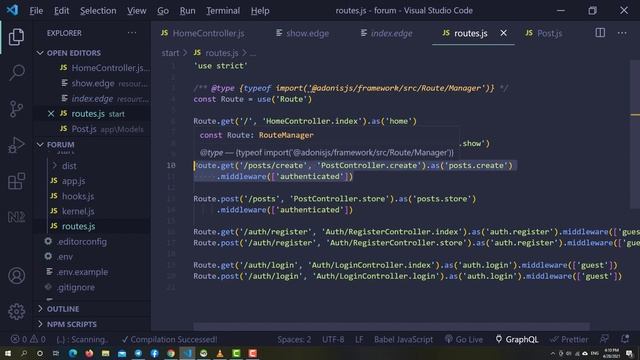Open Explorer views and more actions ellipsis
This screenshot has width=640, height=360.
[132, 33]
